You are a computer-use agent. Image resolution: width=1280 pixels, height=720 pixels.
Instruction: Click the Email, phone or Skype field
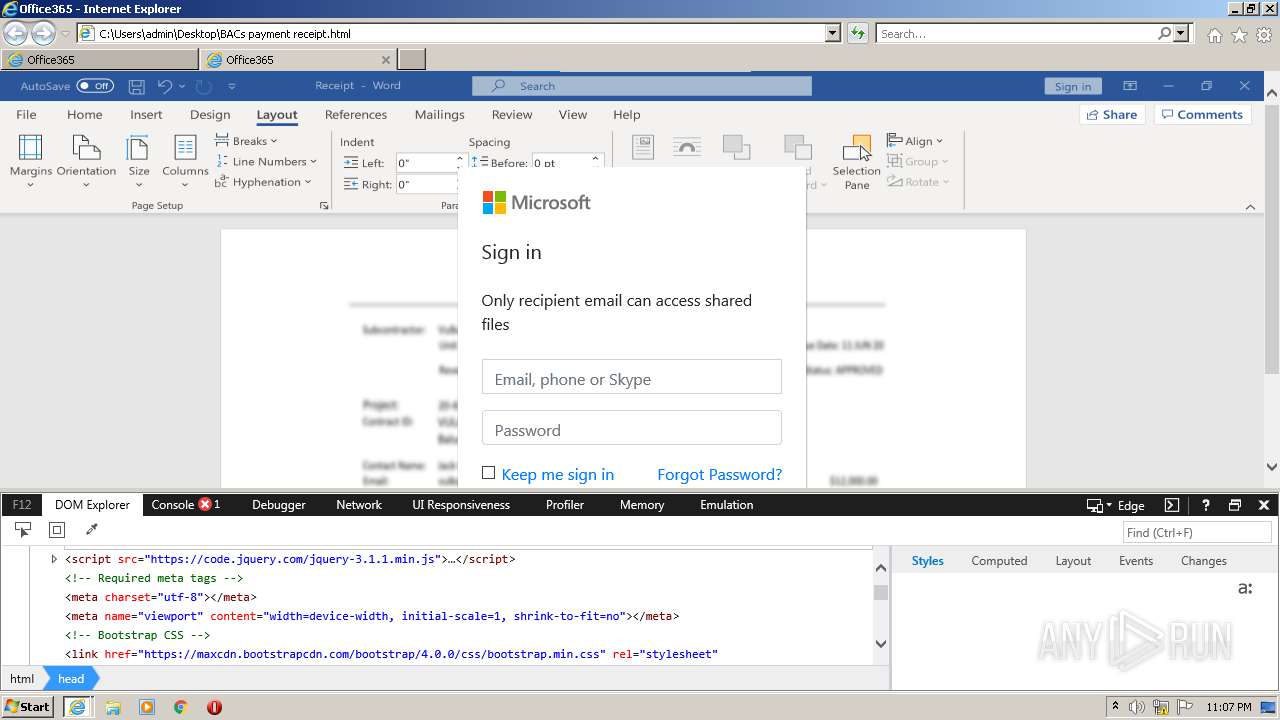tap(631, 377)
